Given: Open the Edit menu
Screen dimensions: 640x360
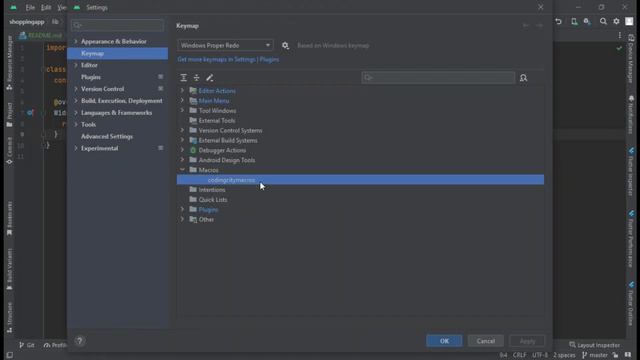Looking at the screenshot, I should click(46, 7).
